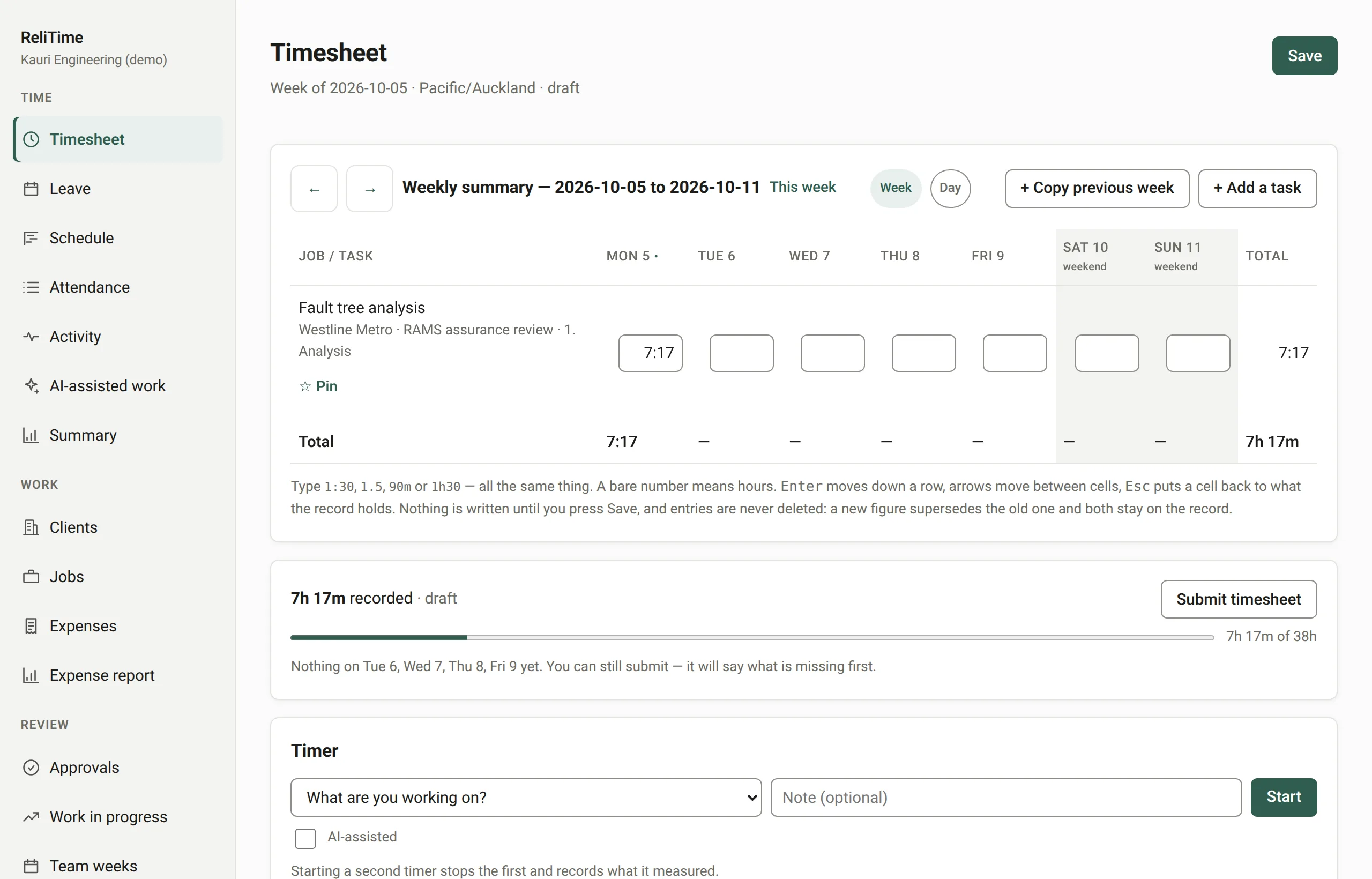Click the recorded hours progress bar

click(752, 638)
